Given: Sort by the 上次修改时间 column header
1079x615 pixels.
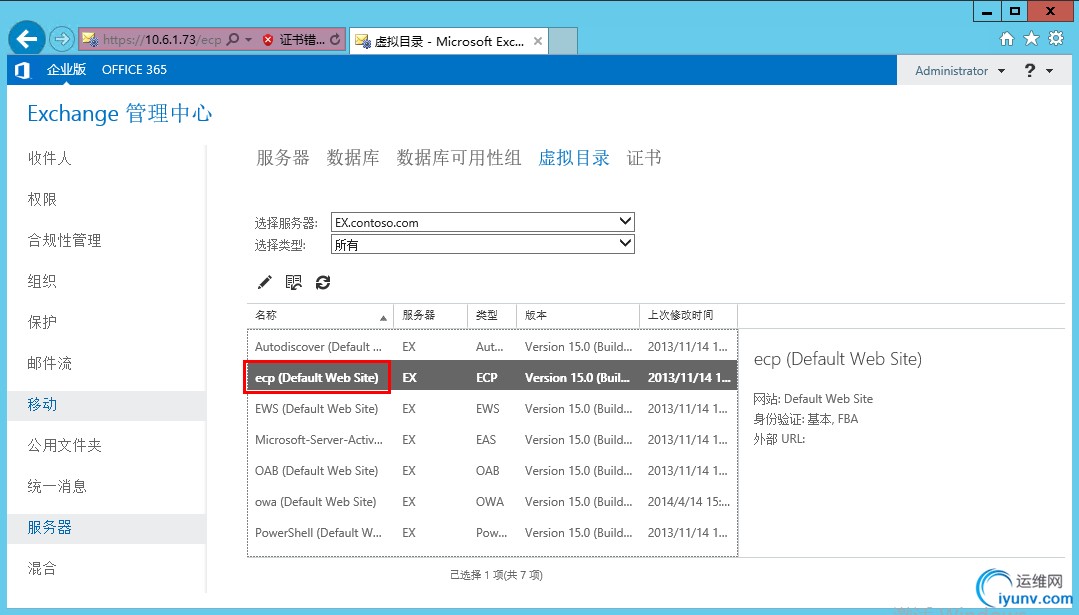Looking at the screenshot, I should click(x=688, y=315).
